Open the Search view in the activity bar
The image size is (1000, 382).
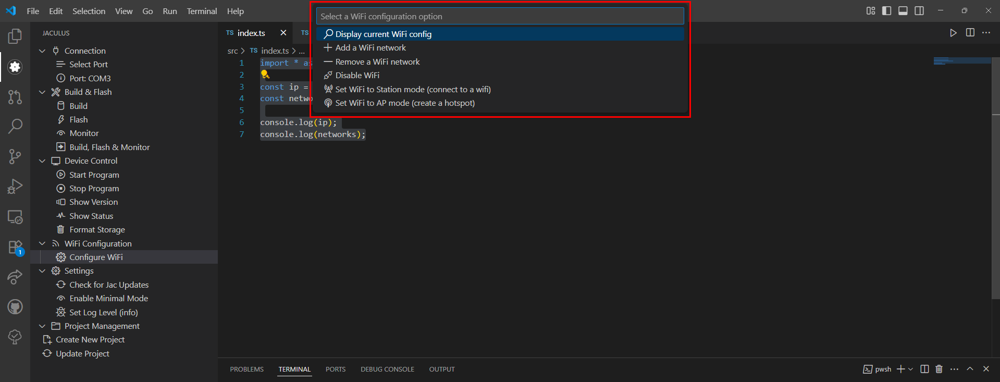click(15, 126)
